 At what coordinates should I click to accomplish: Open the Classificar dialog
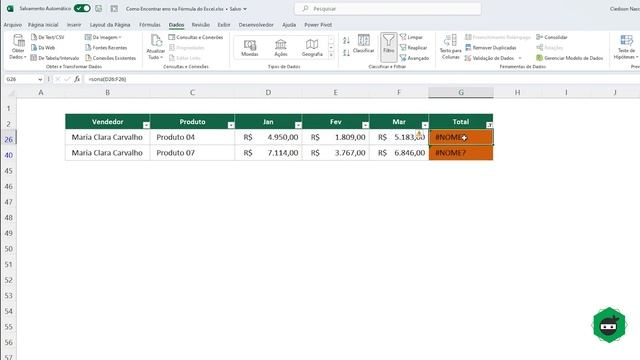(x=363, y=44)
